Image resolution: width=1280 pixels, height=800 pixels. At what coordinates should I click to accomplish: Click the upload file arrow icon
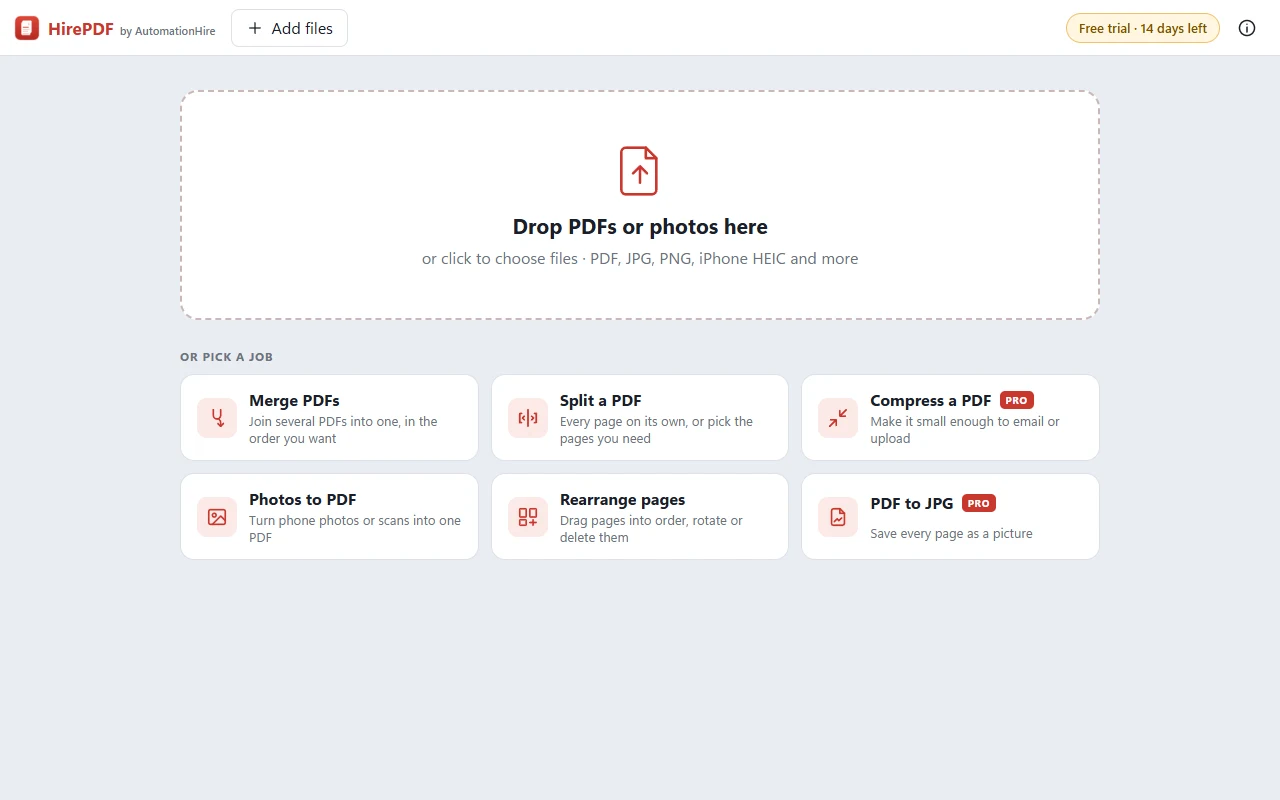point(639,171)
